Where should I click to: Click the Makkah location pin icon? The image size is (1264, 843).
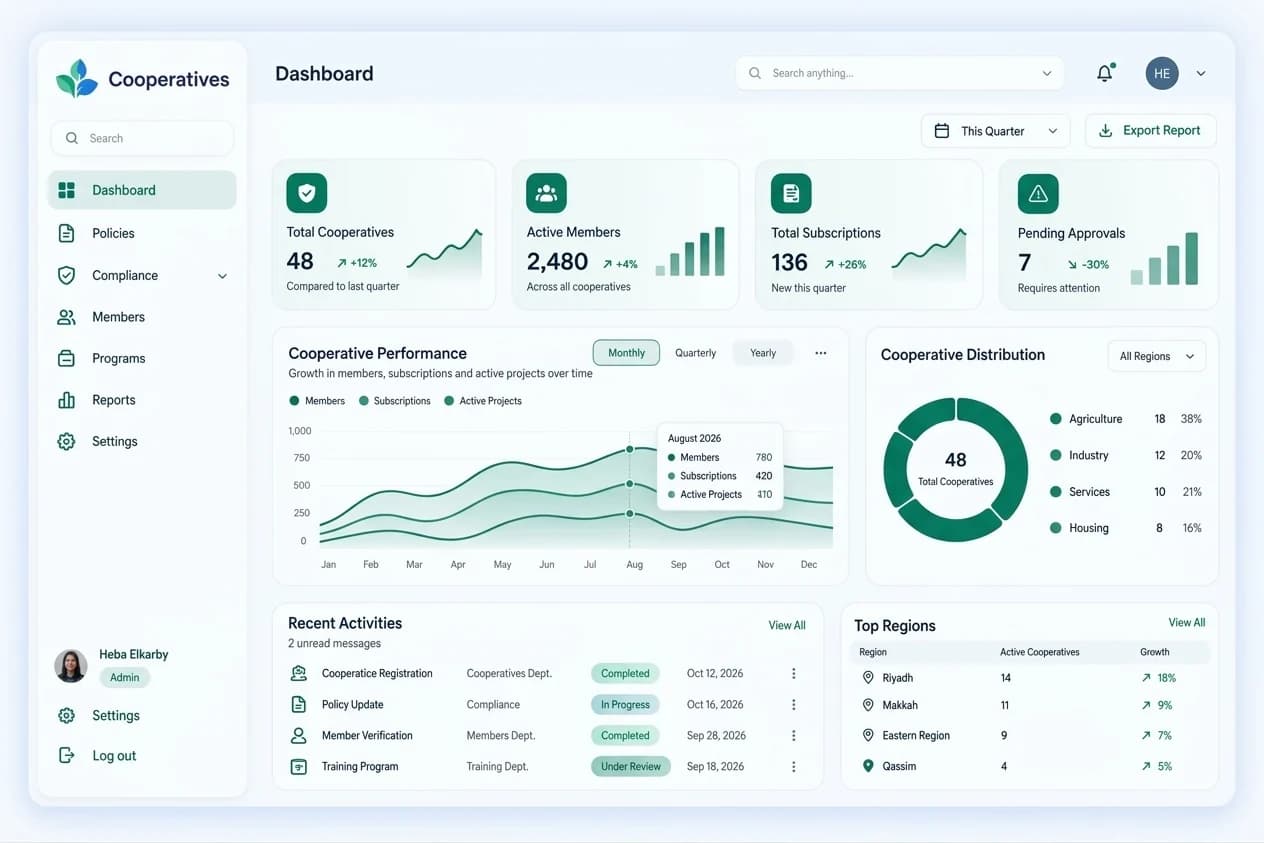click(x=868, y=705)
